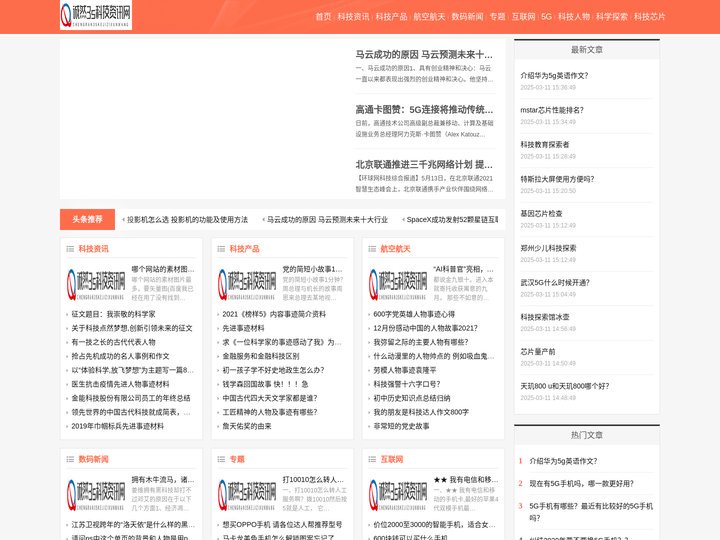Click list icon beside 航空航天 section title

(372, 249)
